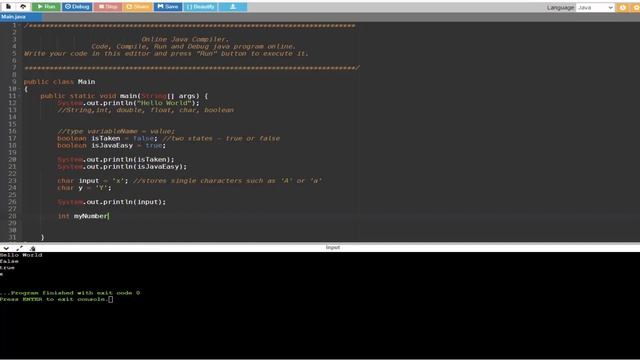The height and width of the screenshot is (360, 640).
Task: Click the "char input = 'x';" line
Action: 93,181
